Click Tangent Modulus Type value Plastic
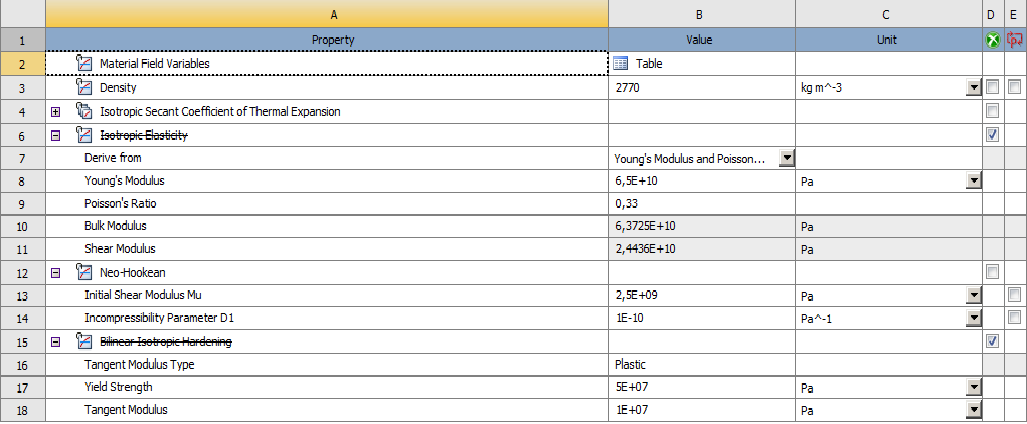1027x424 pixels. (702, 364)
